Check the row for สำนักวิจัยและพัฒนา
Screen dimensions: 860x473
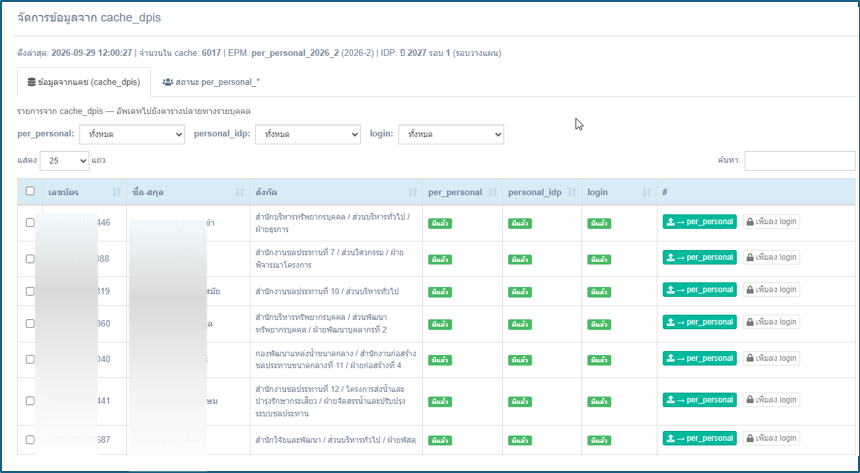pyautogui.click(x=30, y=440)
